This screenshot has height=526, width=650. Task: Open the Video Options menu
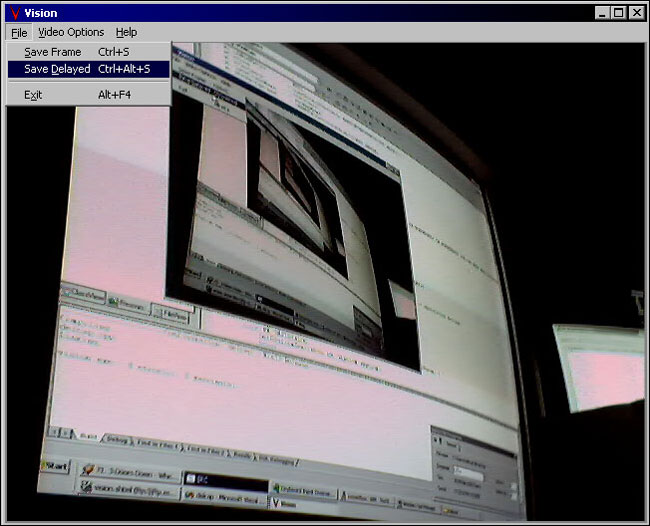[70, 32]
